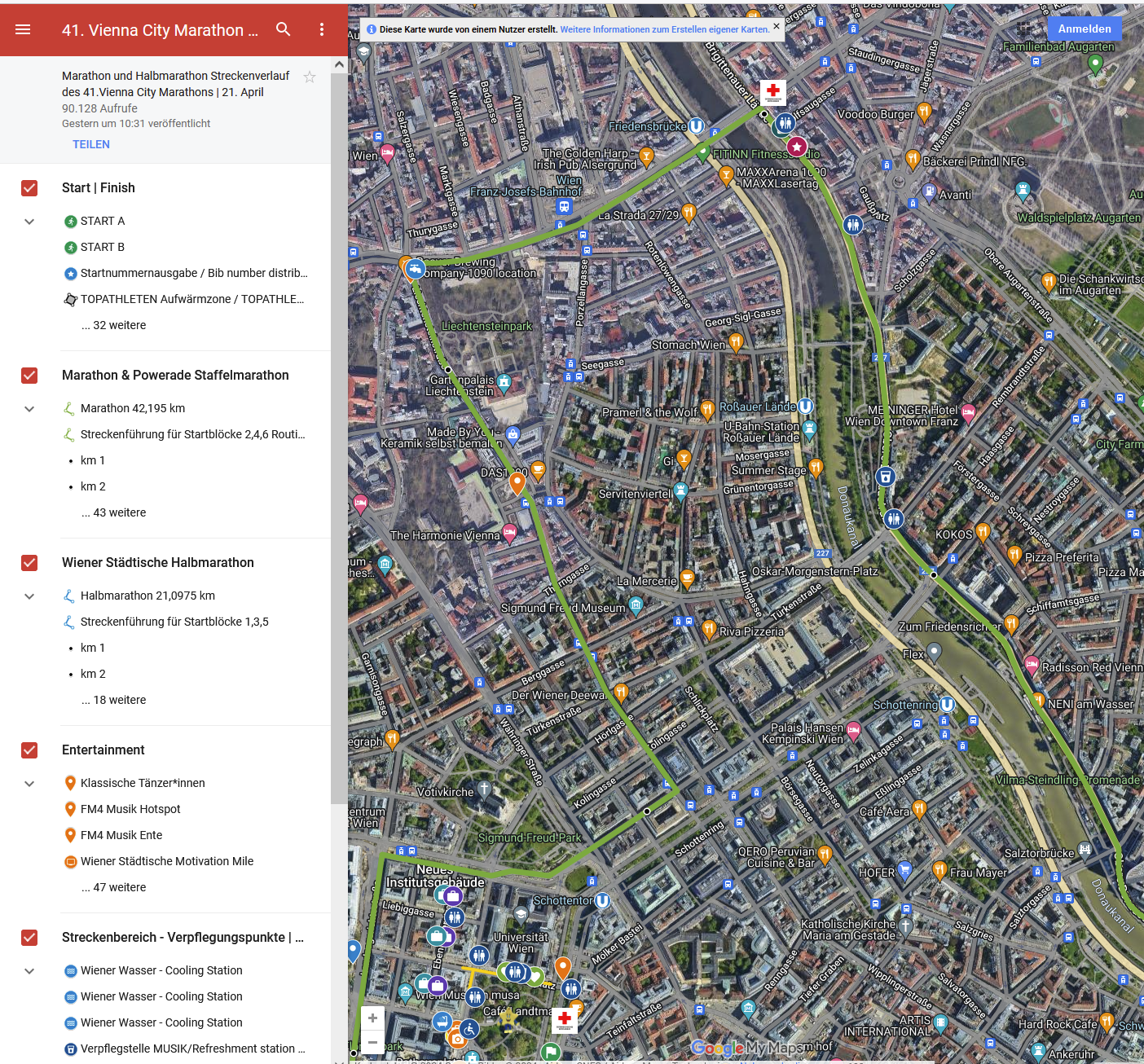Open the hamburger menu

pos(23,29)
